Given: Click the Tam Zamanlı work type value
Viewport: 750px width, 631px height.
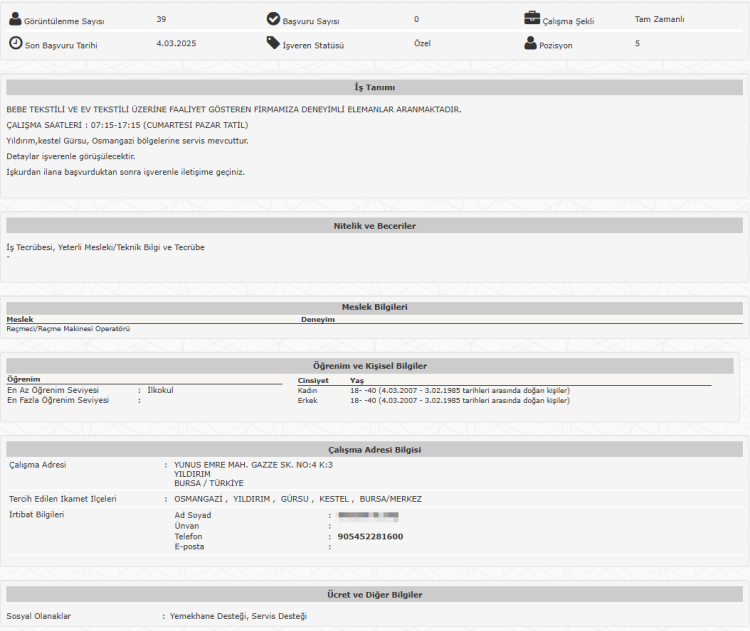Looking at the screenshot, I should pyautogui.click(x=659, y=19).
